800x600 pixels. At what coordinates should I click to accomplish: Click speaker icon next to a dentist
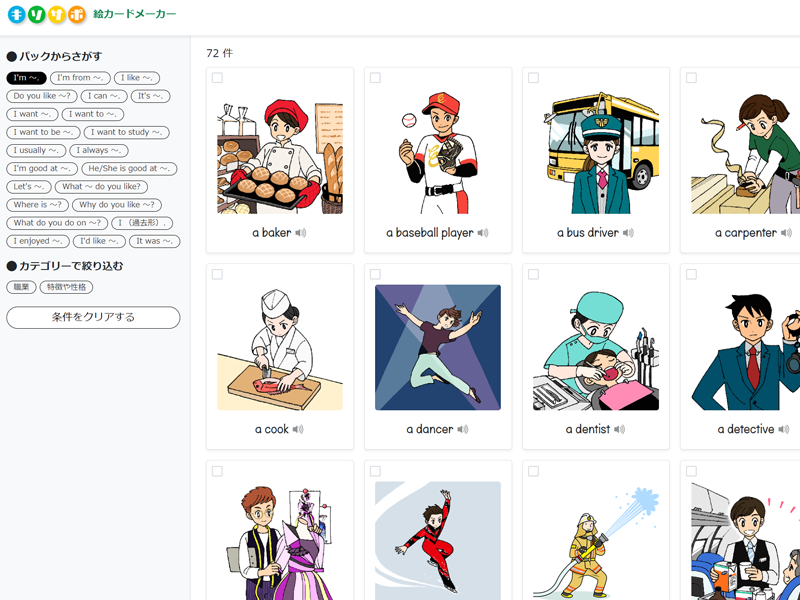coord(620,429)
